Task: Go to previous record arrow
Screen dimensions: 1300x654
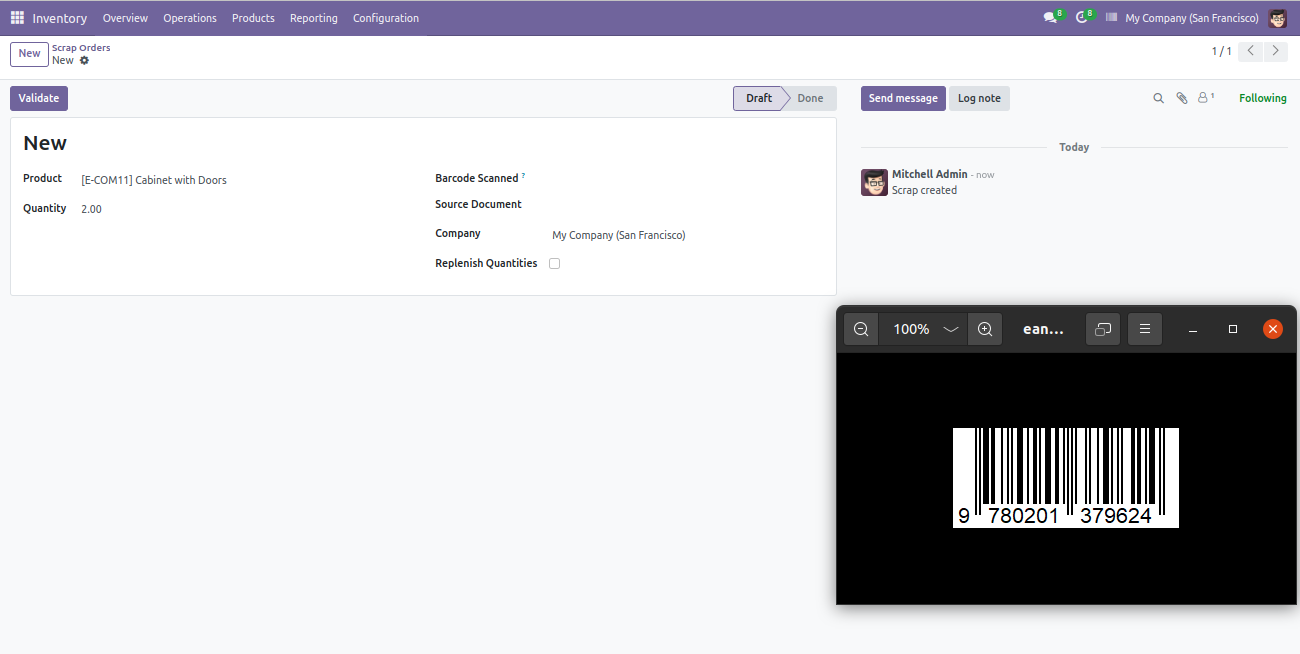Action: (x=1250, y=51)
